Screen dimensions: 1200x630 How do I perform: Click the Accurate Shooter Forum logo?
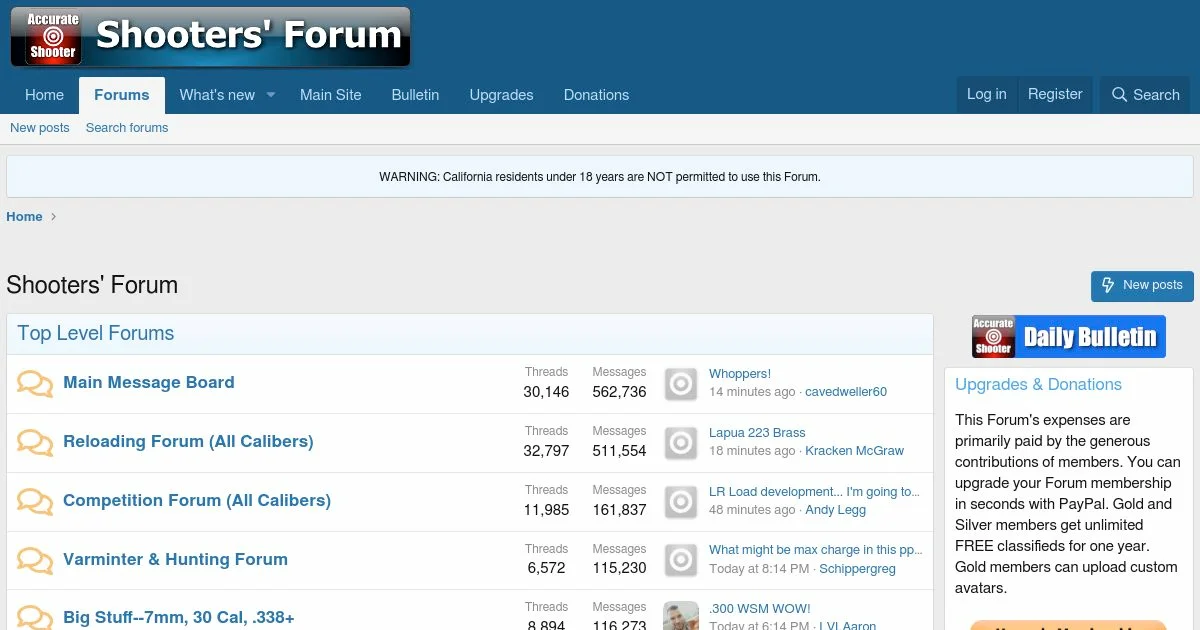(x=210, y=37)
